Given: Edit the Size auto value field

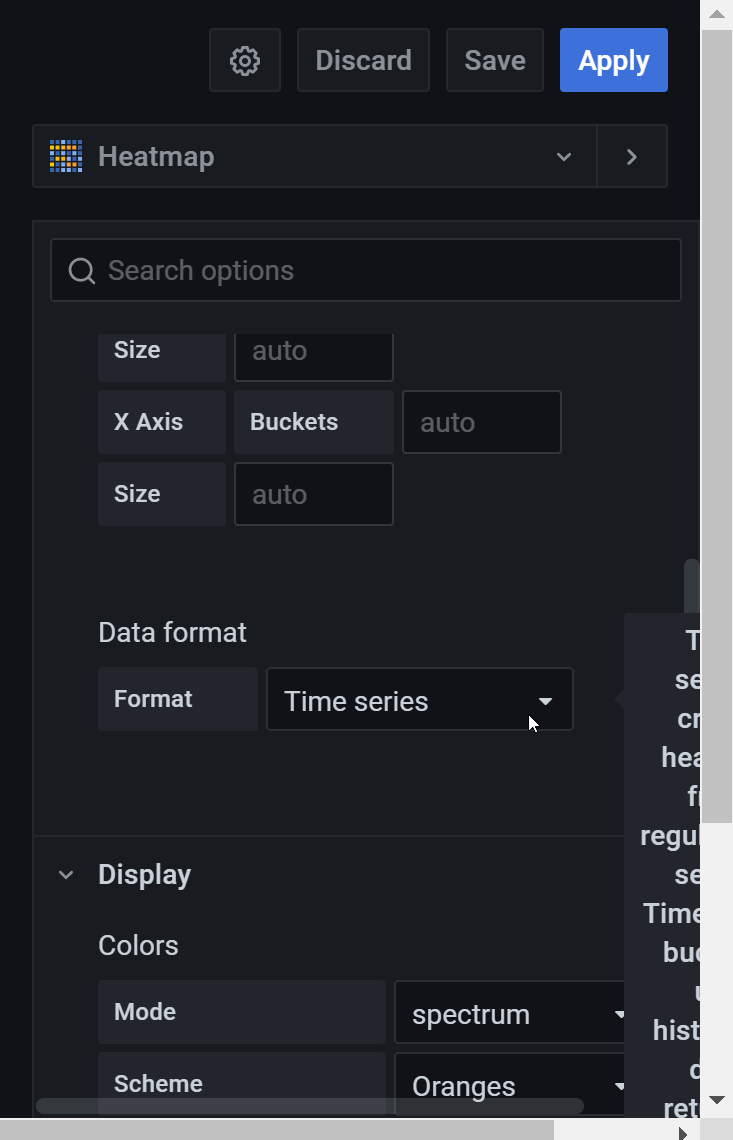Looking at the screenshot, I should click(313, 493).
